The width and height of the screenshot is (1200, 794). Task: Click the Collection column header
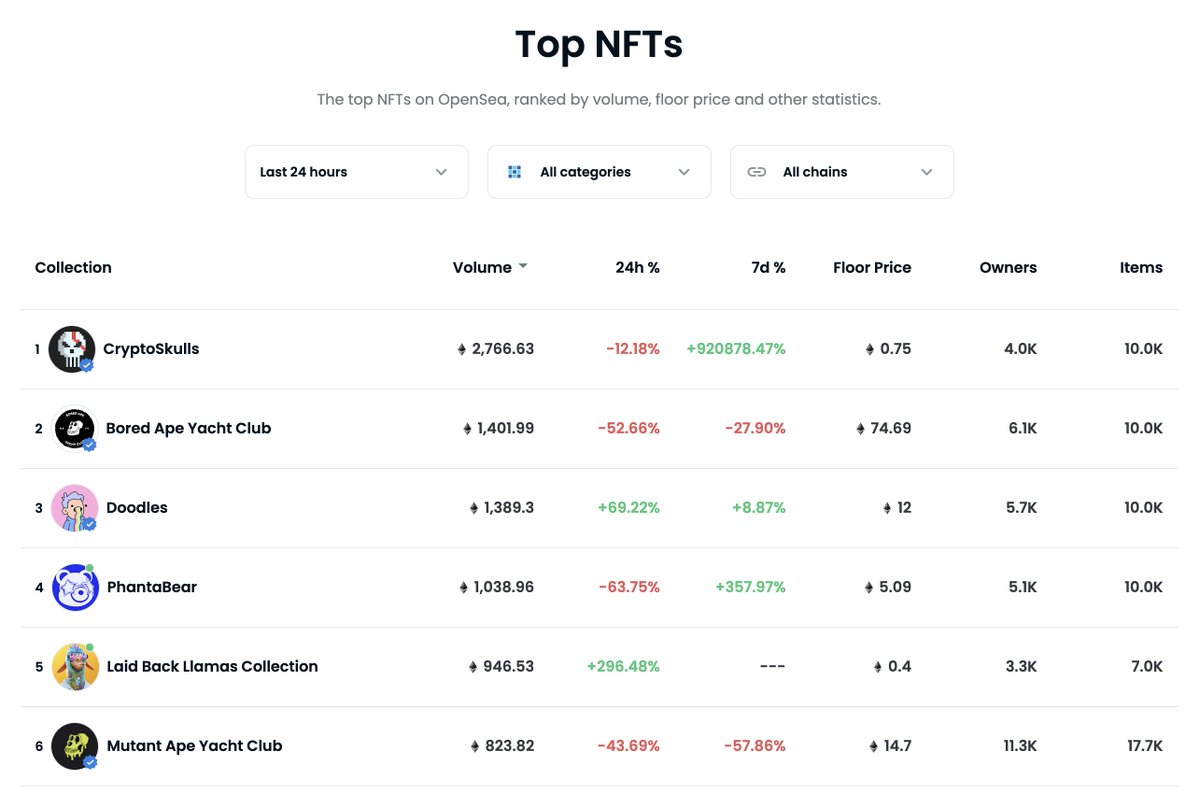(x=73, y=267)
